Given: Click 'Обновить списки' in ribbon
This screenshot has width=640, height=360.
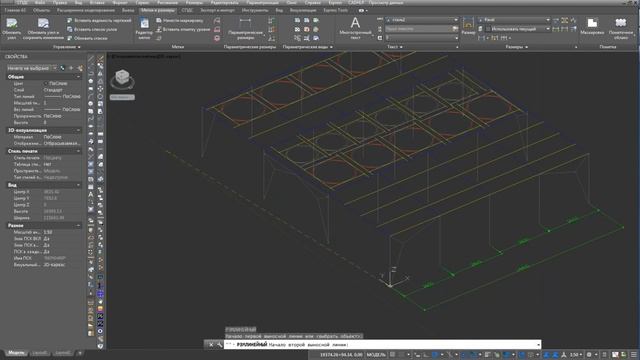Looking at the screenshot, I should coord(87,38).
